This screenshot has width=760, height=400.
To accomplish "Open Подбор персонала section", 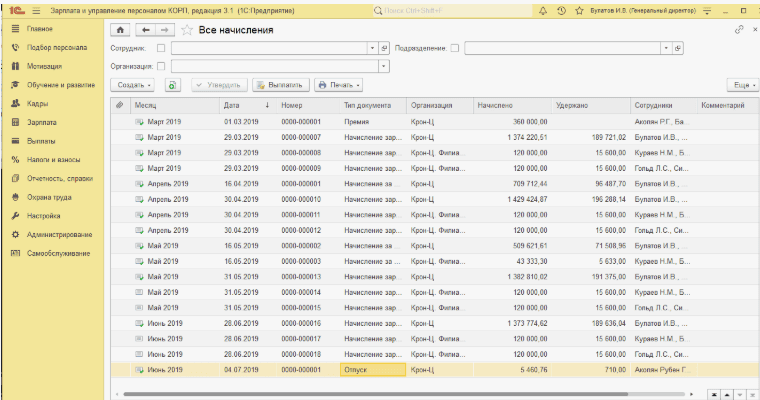I will (52, 48).
